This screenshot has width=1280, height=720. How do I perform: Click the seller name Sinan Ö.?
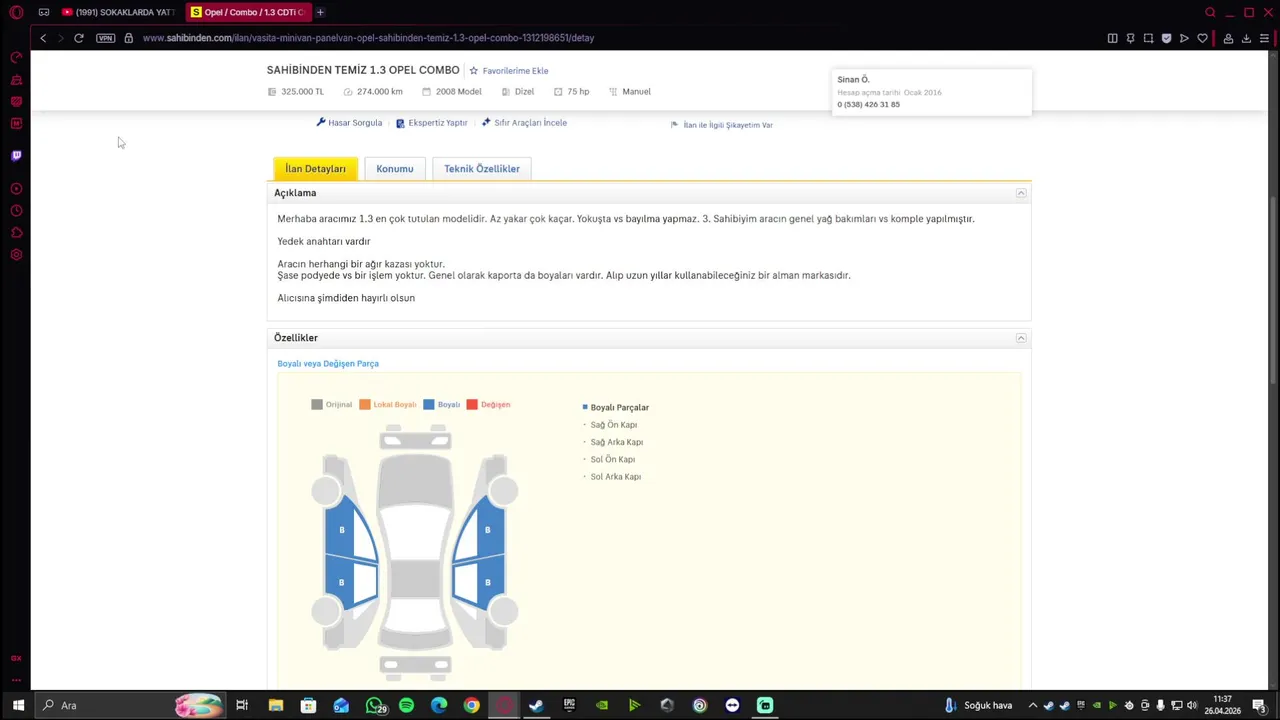[853, 80]
